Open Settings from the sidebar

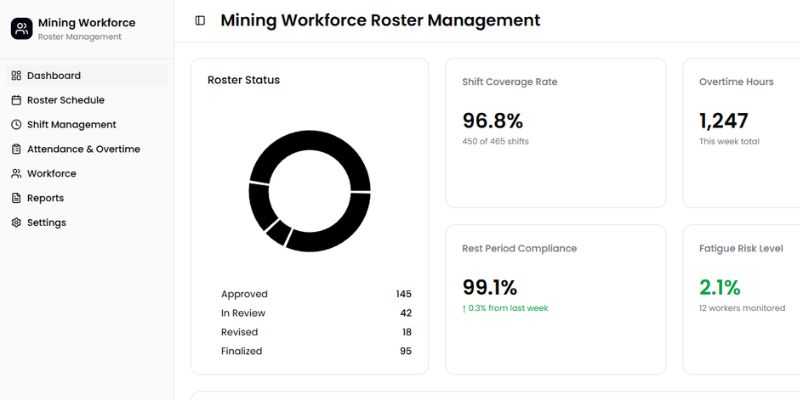(87, 222)
